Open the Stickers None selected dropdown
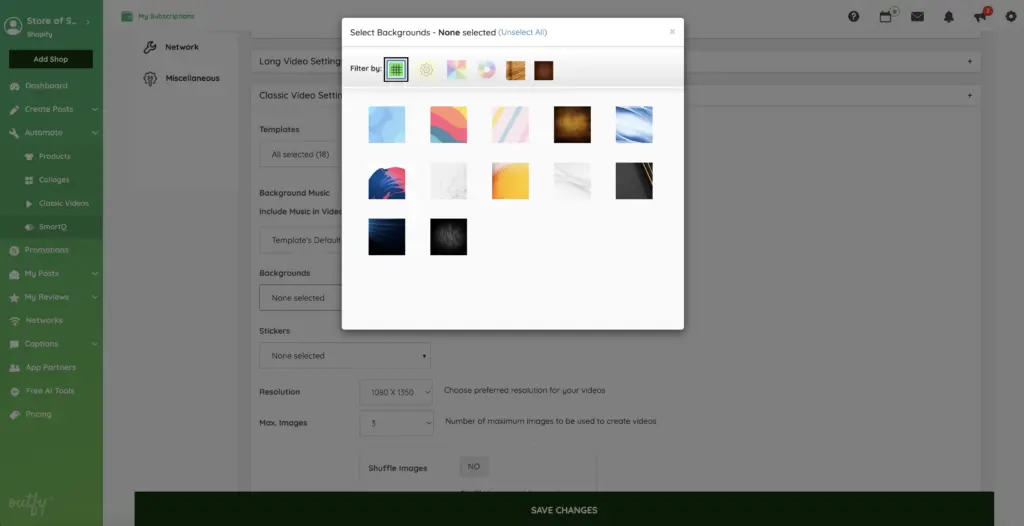1024x526 pixels. [x=344, y=355]
